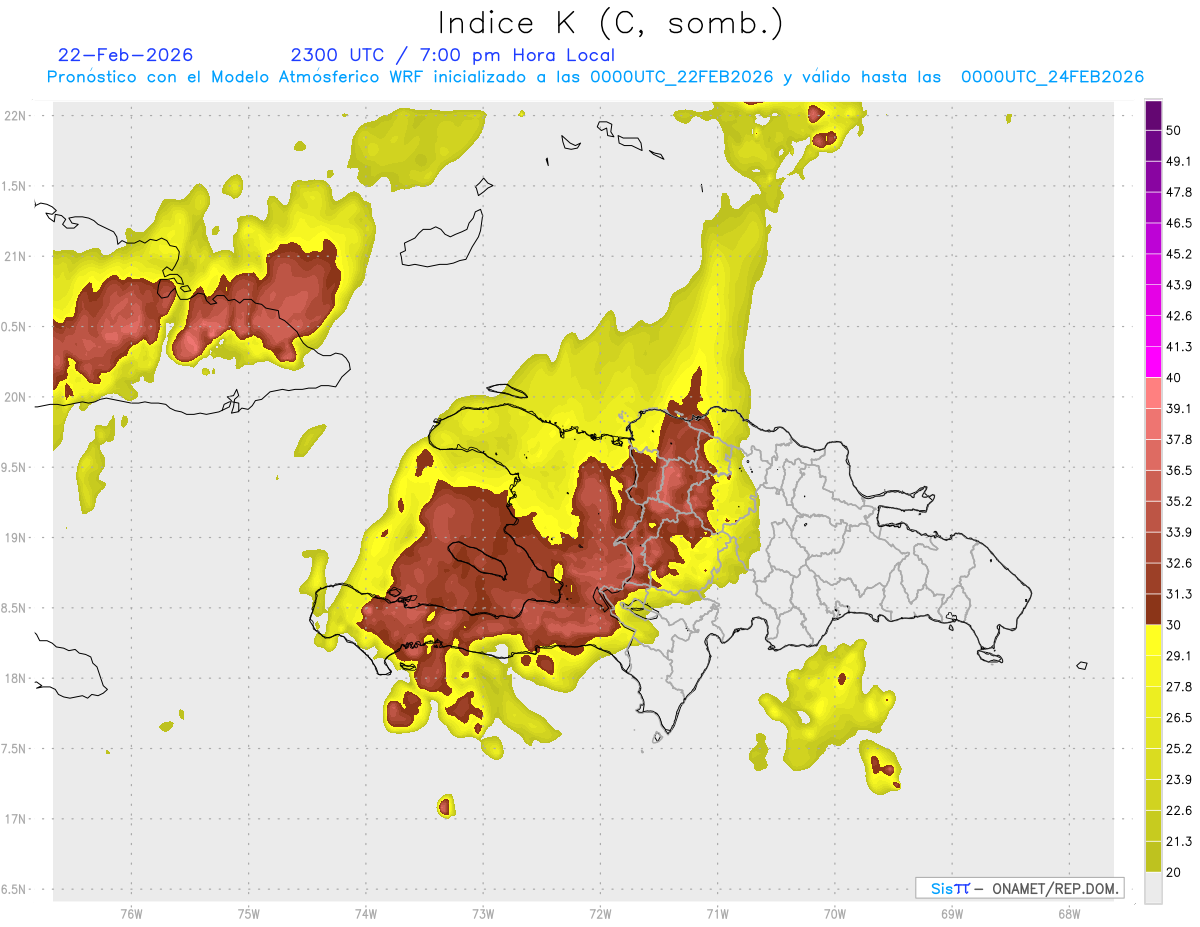Select the date text '22-Feb-2026'
Image resolution: width=1200 pixels, height=927 pixels.
click(125, 55)
